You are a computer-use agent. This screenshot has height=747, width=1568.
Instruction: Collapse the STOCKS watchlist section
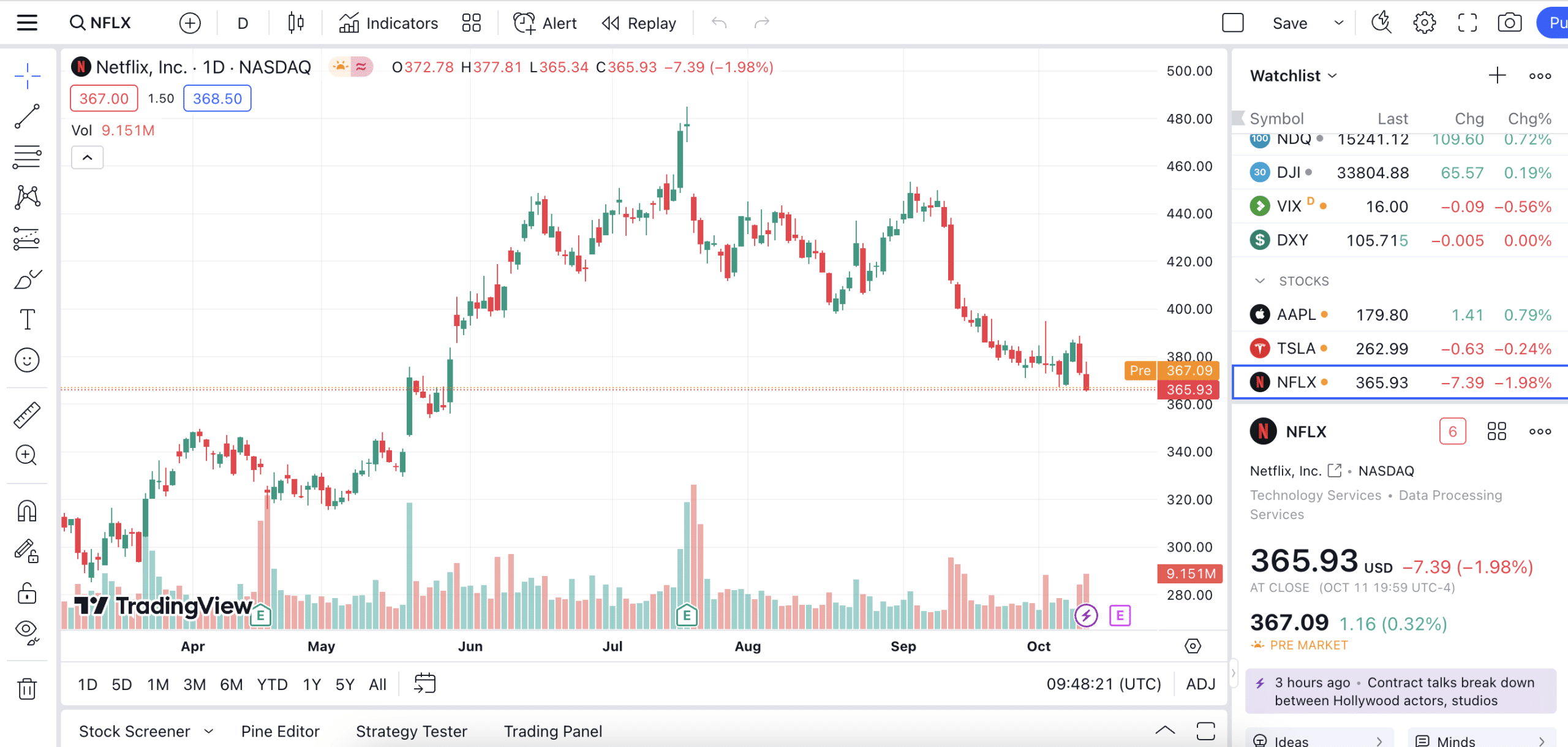click(x=1260, y=281)
